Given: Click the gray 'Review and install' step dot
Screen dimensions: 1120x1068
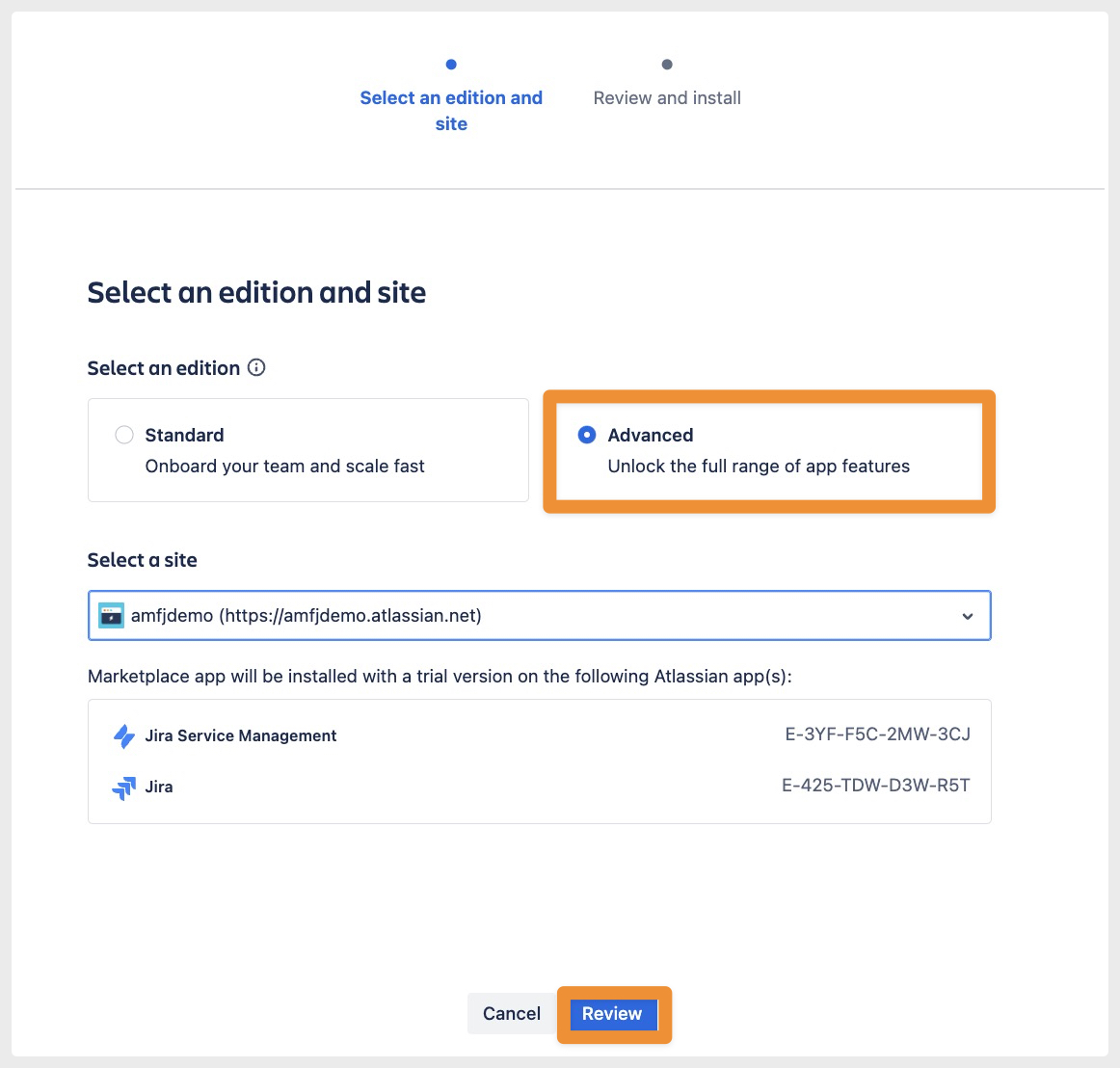Looking at the screenshot, I should (666, 65).
